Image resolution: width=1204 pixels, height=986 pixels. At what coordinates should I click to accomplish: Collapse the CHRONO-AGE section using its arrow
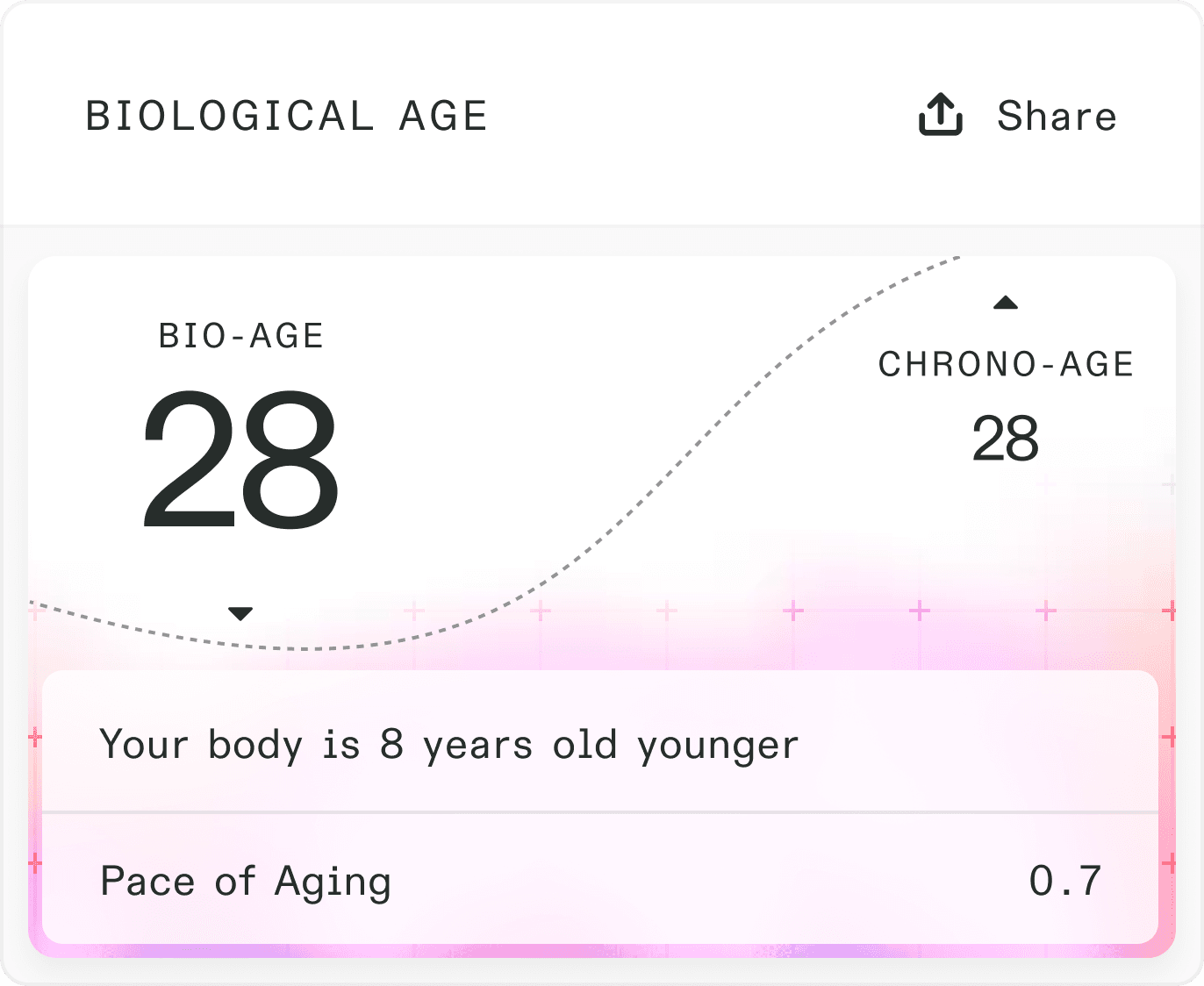point(1007,304)
